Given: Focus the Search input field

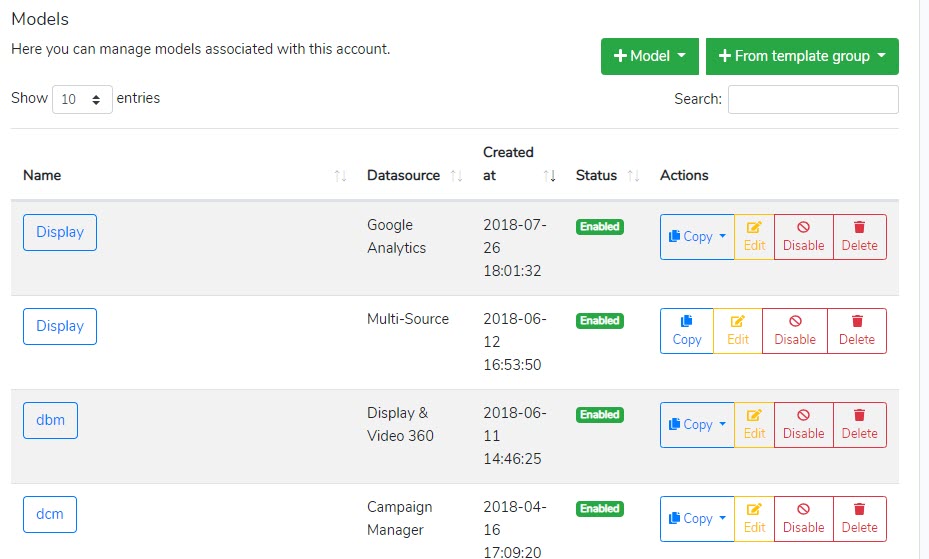Looking at the screenshot, I should pos(813,99).
